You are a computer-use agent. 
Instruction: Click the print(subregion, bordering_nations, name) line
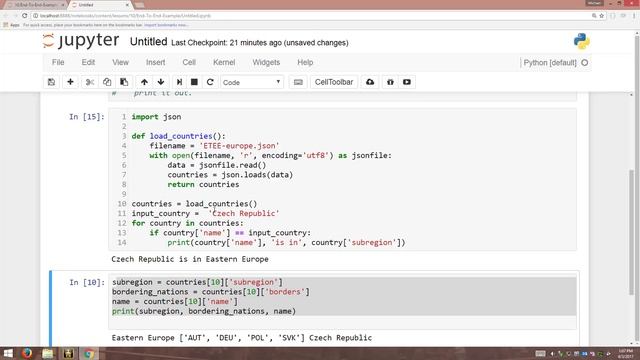click(204, 311)
